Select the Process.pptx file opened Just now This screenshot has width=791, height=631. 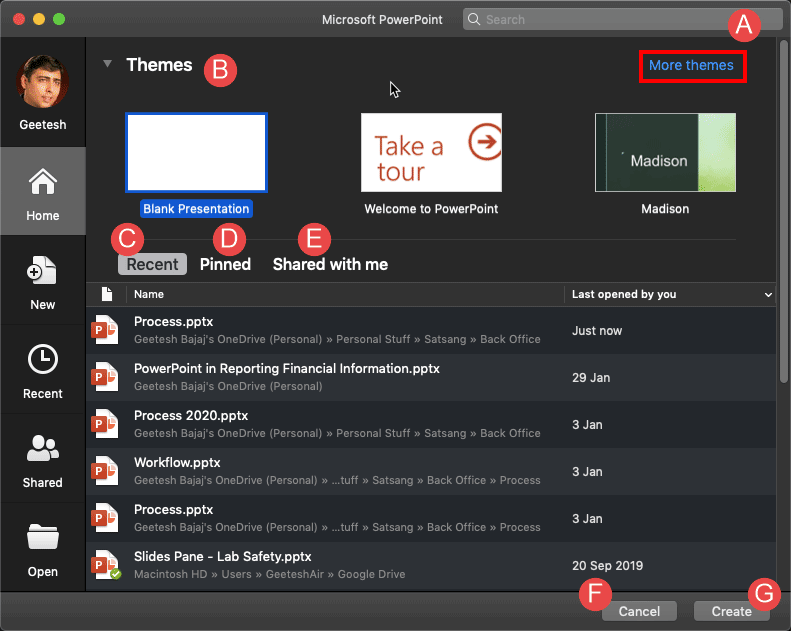(x=431, y=330)
